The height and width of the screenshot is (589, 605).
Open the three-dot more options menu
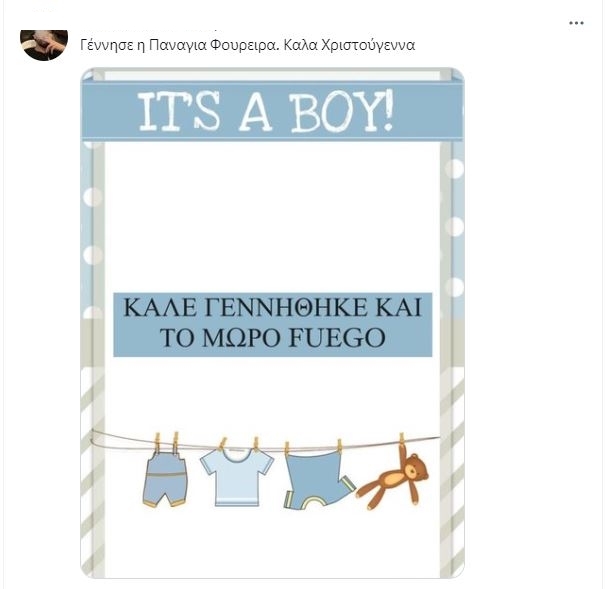(x=576, y=23)
